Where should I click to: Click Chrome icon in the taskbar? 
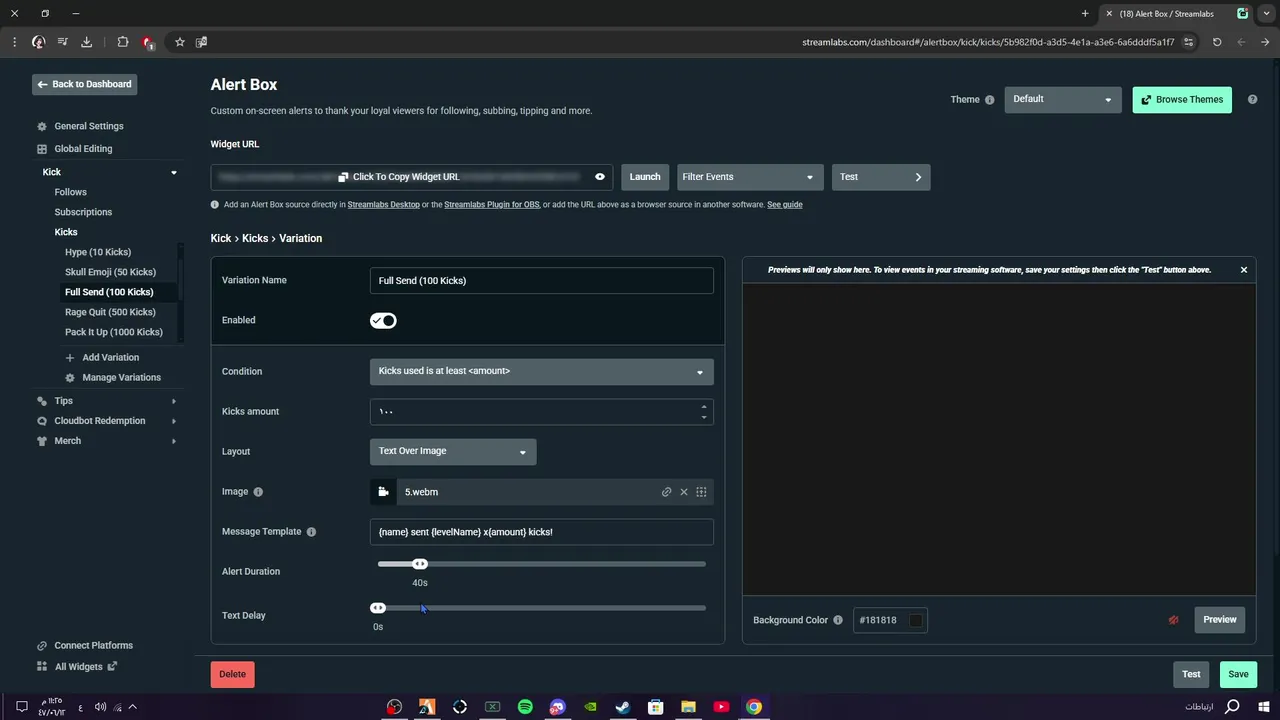pyautogui.click(x=754, y=707)
